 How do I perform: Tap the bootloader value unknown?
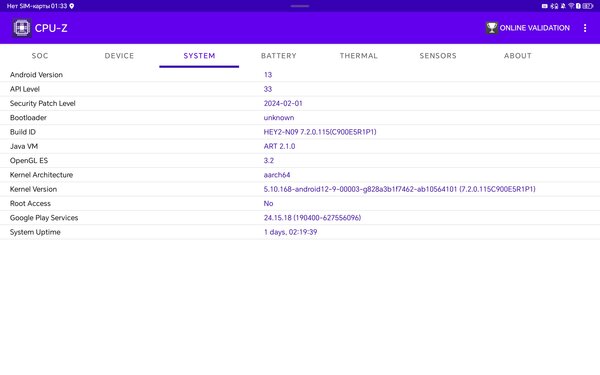[x=279, y=118]
